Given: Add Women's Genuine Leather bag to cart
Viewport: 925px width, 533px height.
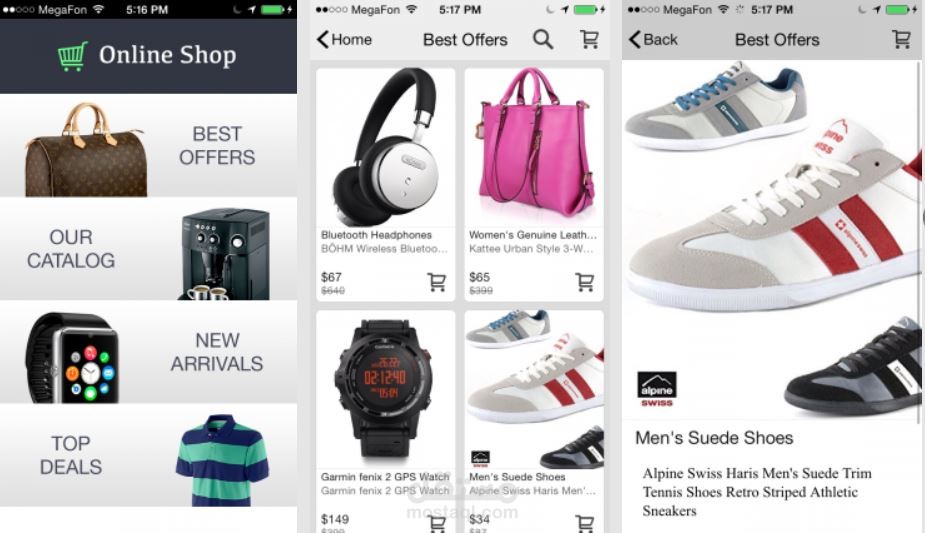Looking at the screenshot, I should point(585,282).
